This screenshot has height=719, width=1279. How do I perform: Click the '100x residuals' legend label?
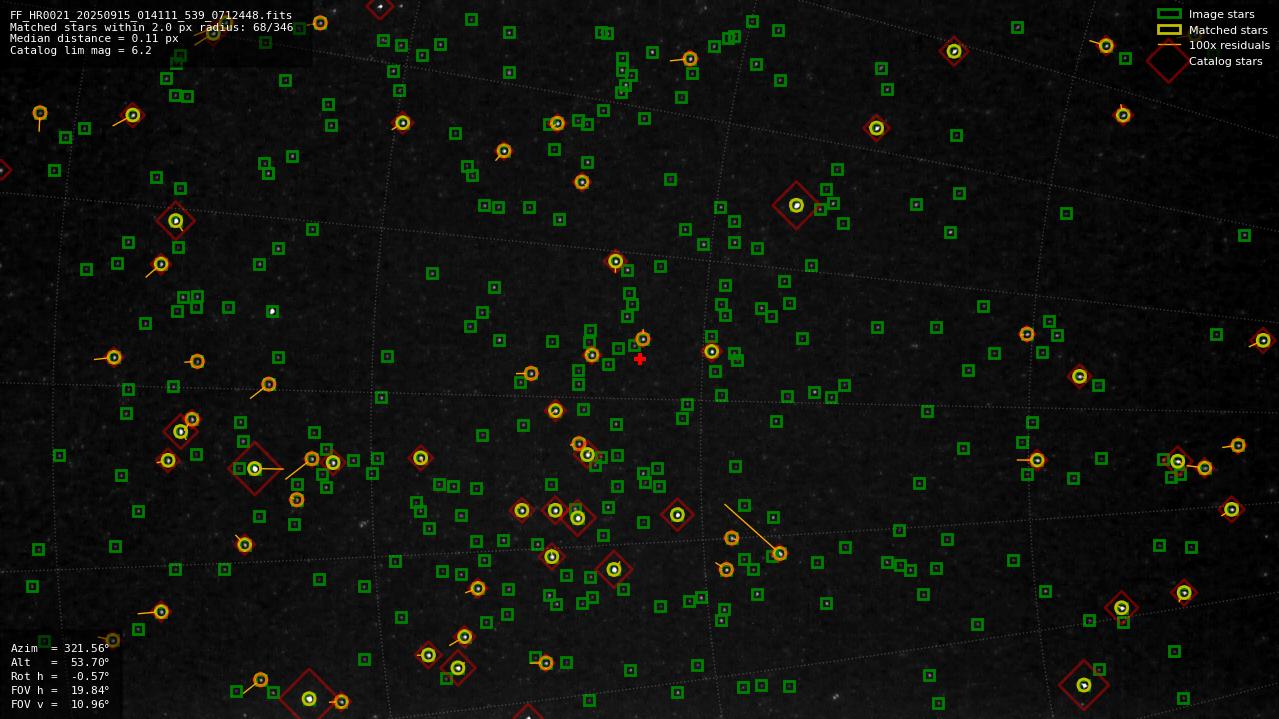pyautogui.click(x=1229, y=45)
